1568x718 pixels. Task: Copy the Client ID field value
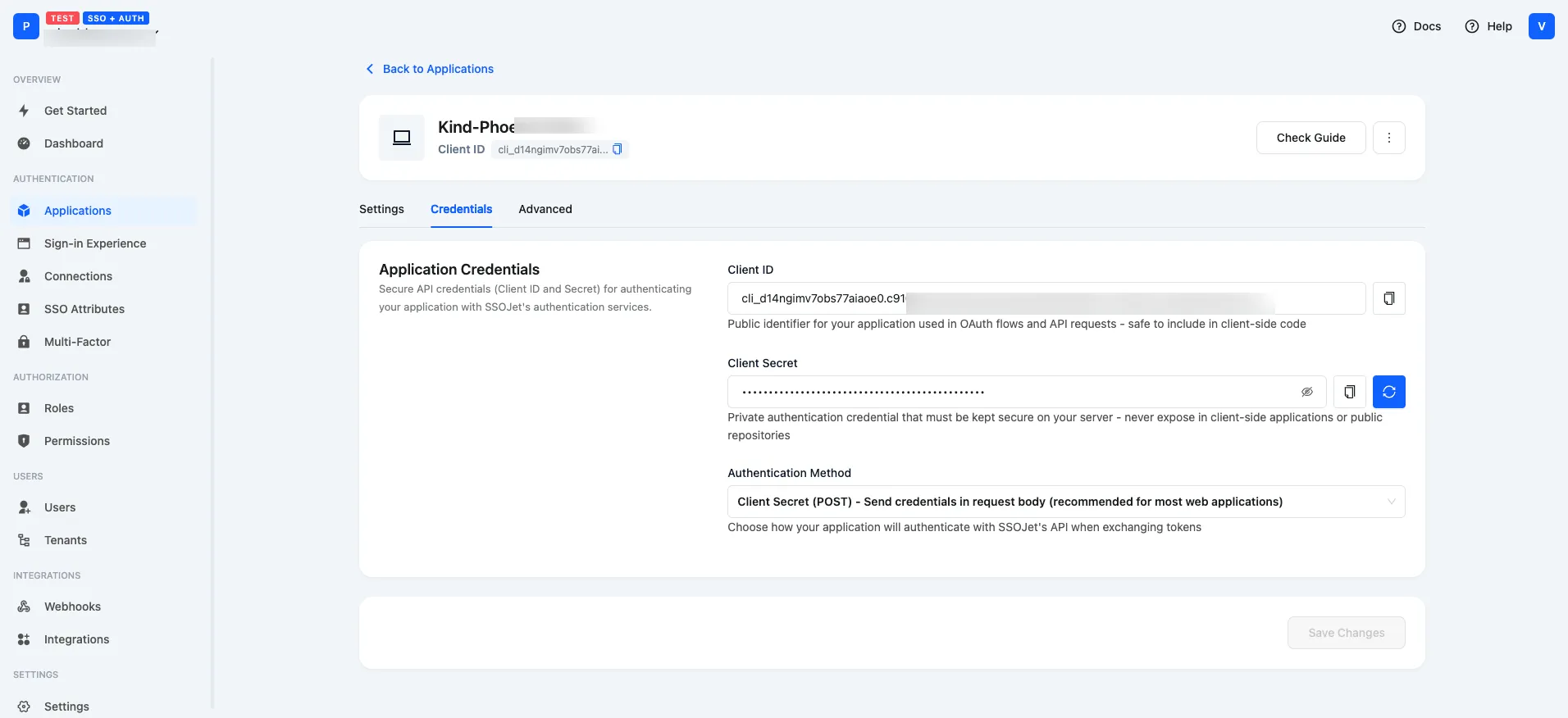(1388, 298)
